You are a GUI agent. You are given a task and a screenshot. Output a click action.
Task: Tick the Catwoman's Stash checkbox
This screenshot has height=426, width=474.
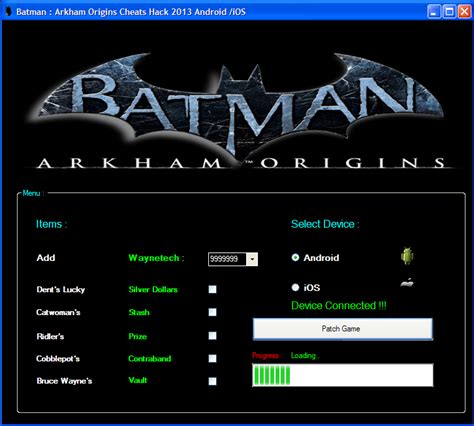212,312
